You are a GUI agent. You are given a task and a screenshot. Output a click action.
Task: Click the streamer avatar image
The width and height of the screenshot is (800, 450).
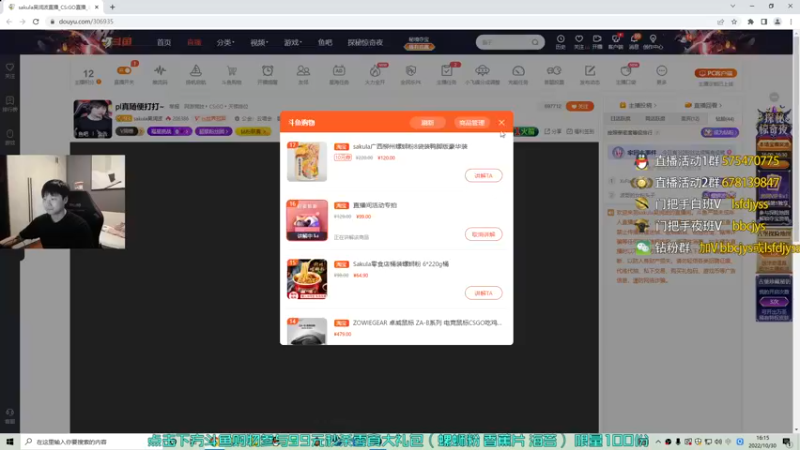(92, 119)
